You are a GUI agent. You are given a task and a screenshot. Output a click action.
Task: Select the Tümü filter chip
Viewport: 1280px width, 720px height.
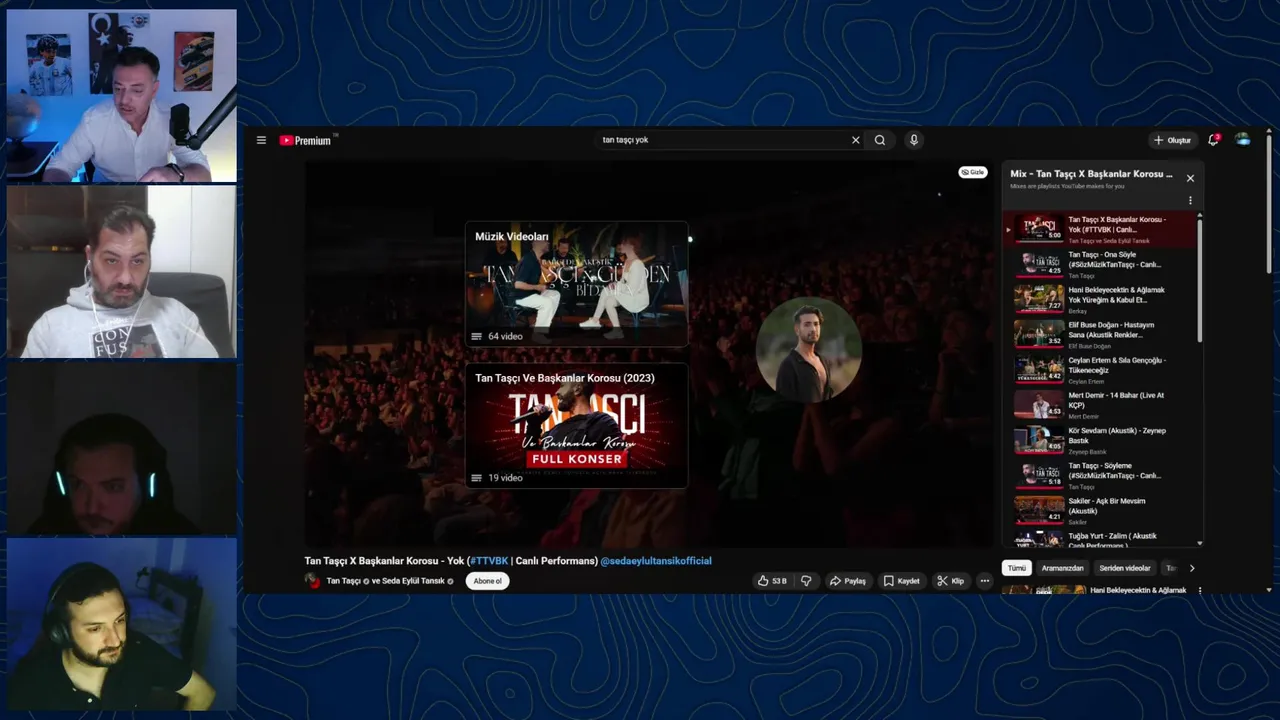1017,568
